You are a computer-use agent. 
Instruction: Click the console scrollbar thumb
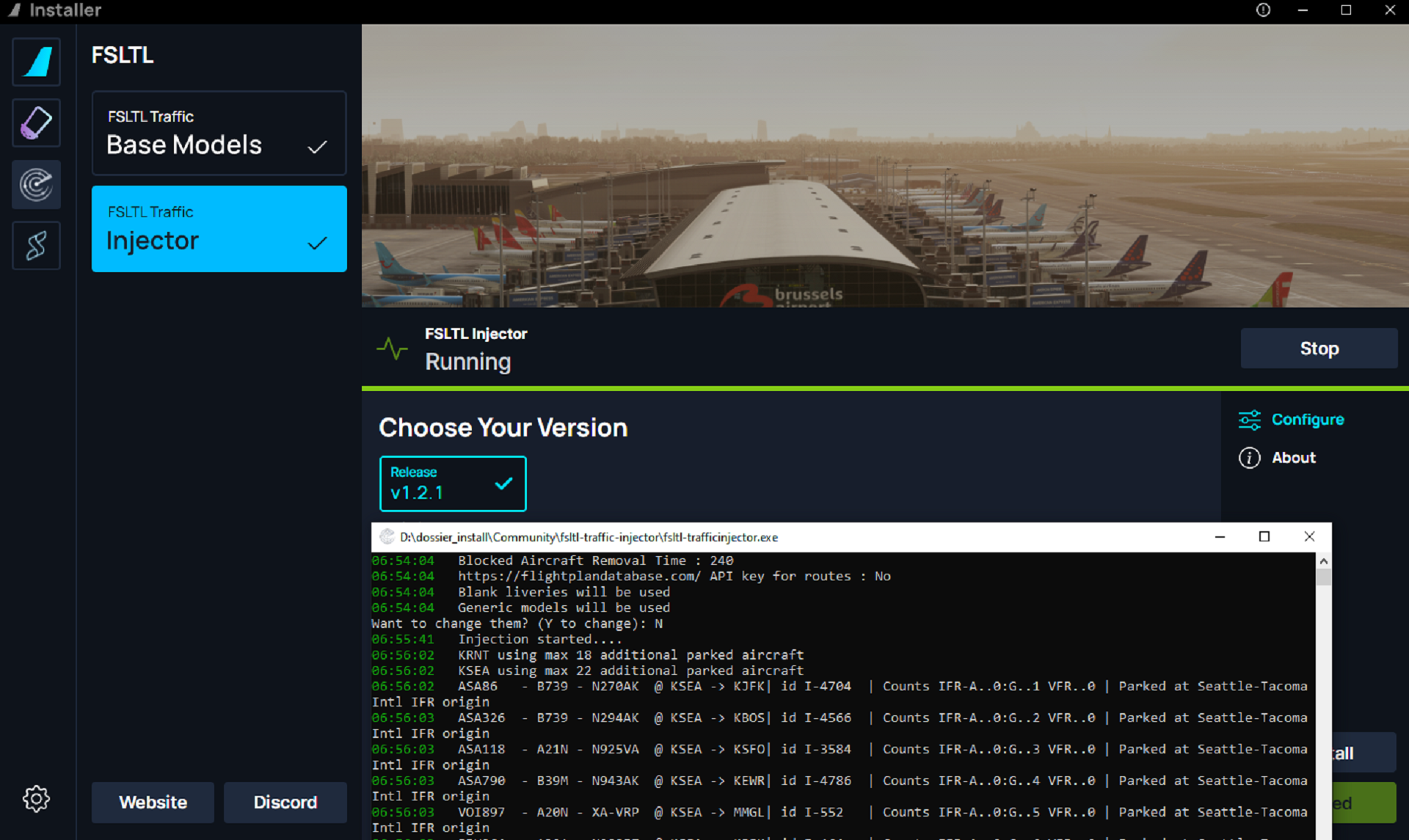1323,577
